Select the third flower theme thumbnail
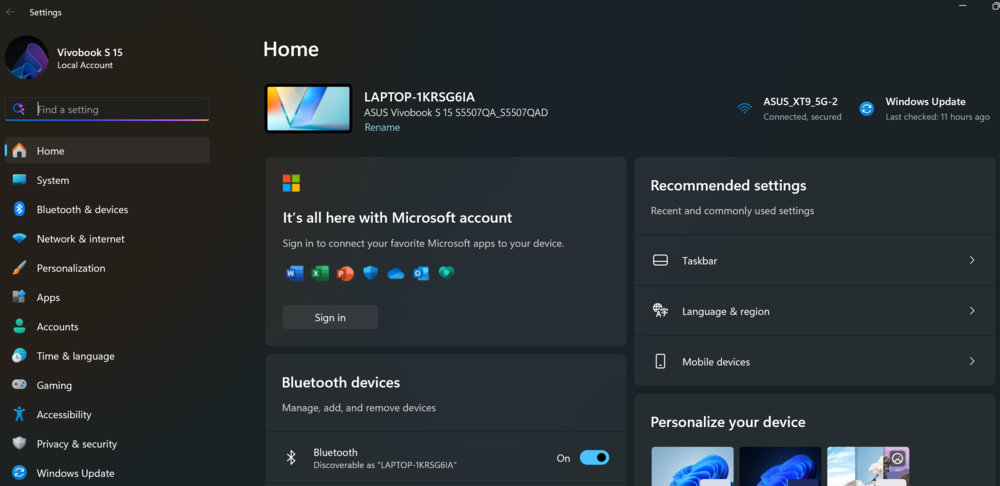Screen dimensions: 1000x486 868,466
